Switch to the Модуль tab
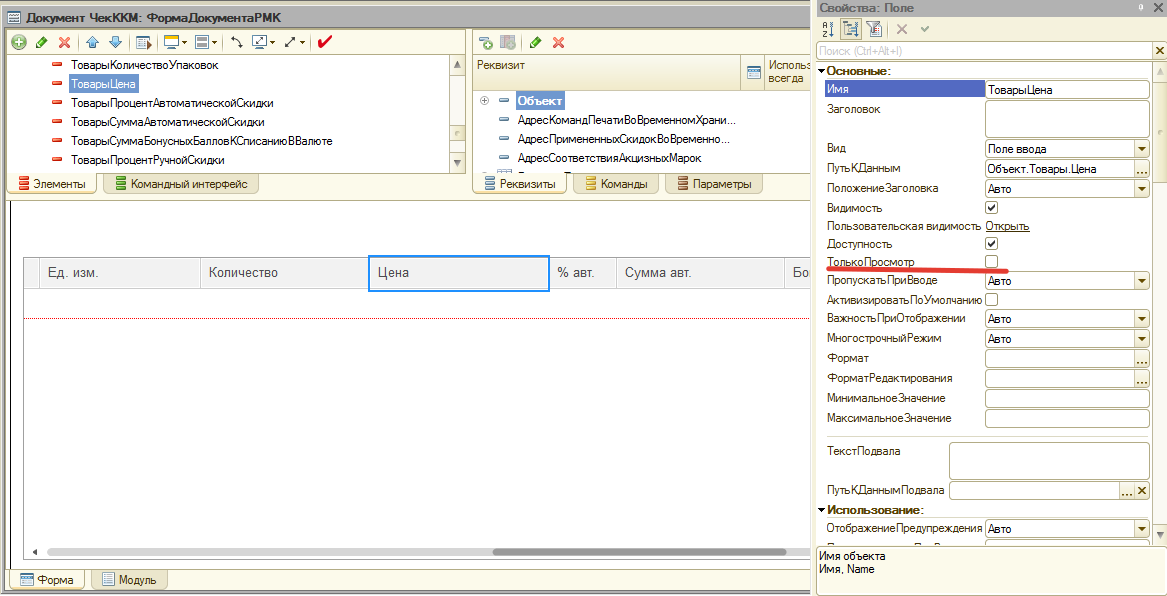Image resolution: width=1167 pixels, height=596 pixels. click(129, 579)
